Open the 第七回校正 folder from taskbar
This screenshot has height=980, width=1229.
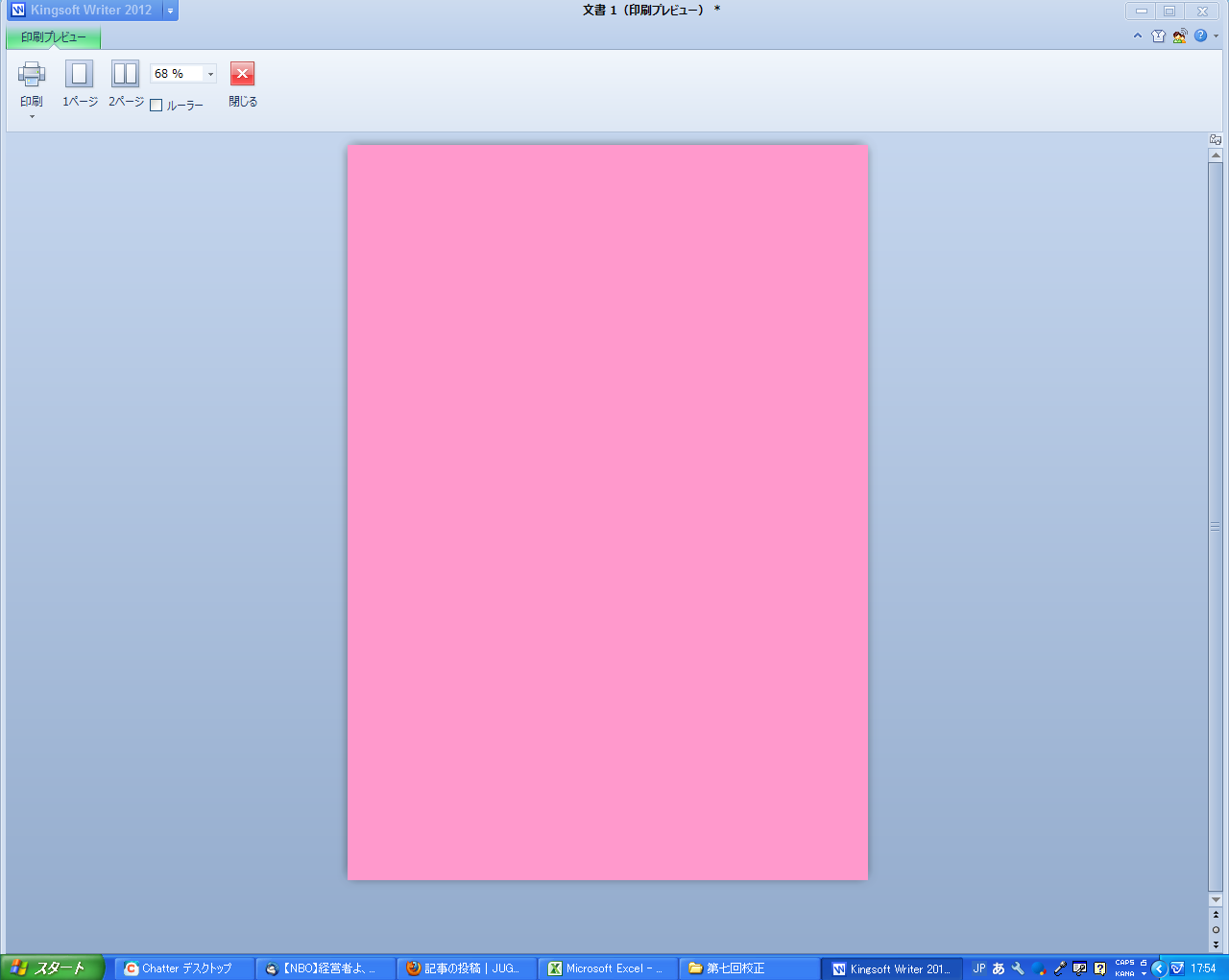coord(749,968)
